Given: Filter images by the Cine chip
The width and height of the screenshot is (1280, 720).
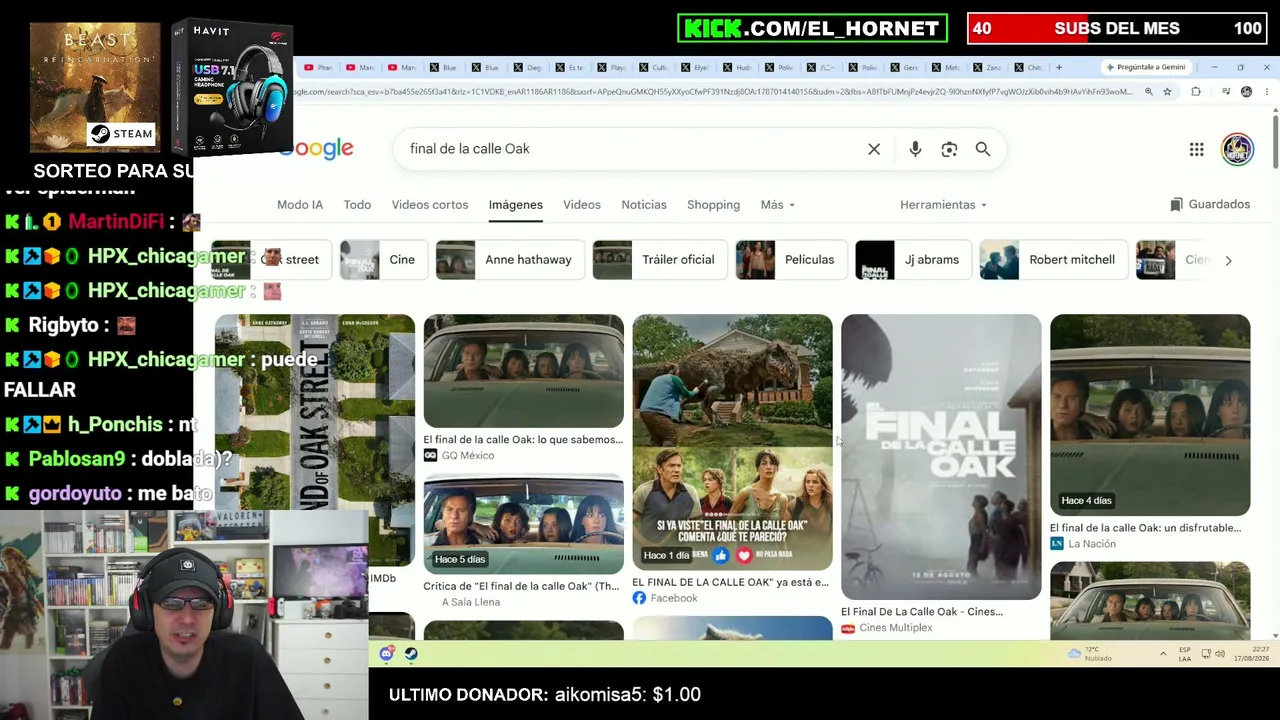Looking at the screenshot, I should [x=382, y=260].
